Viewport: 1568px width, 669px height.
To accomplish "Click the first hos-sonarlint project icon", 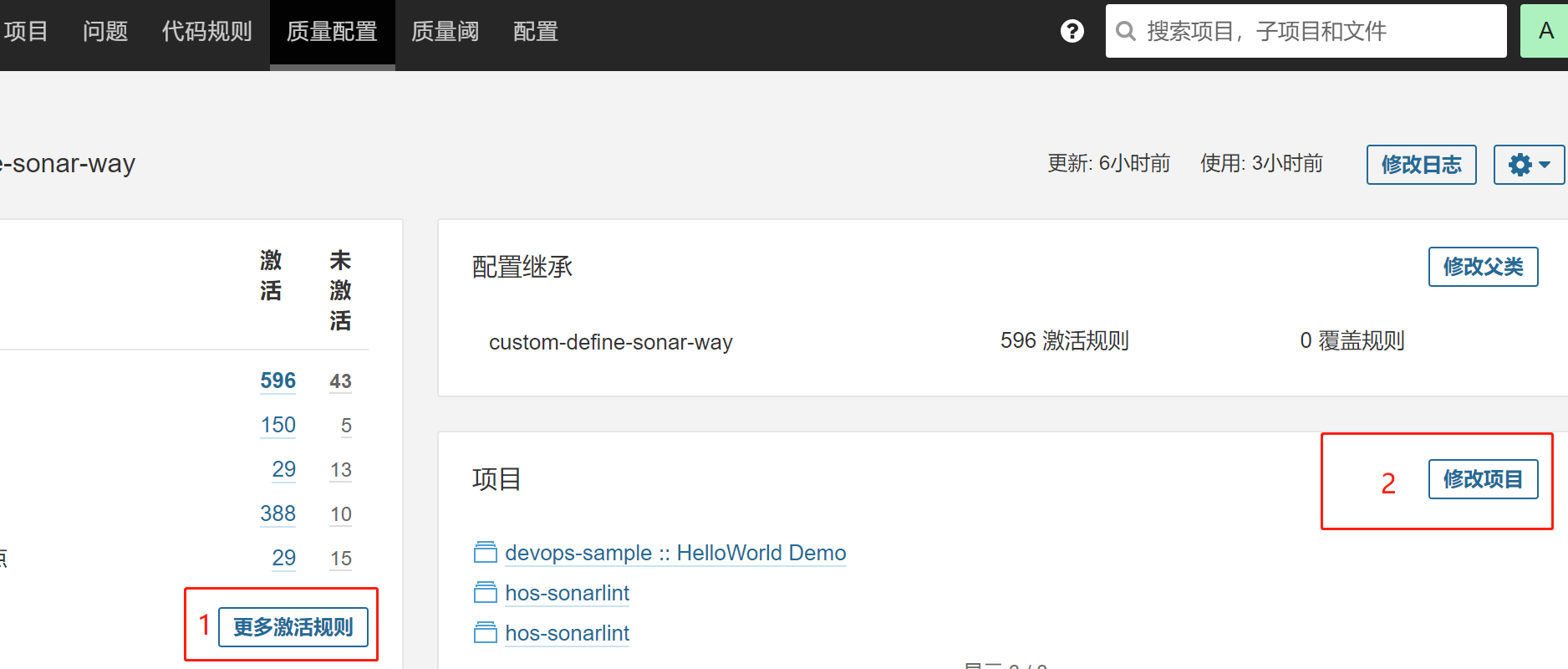I will [485, 593].
